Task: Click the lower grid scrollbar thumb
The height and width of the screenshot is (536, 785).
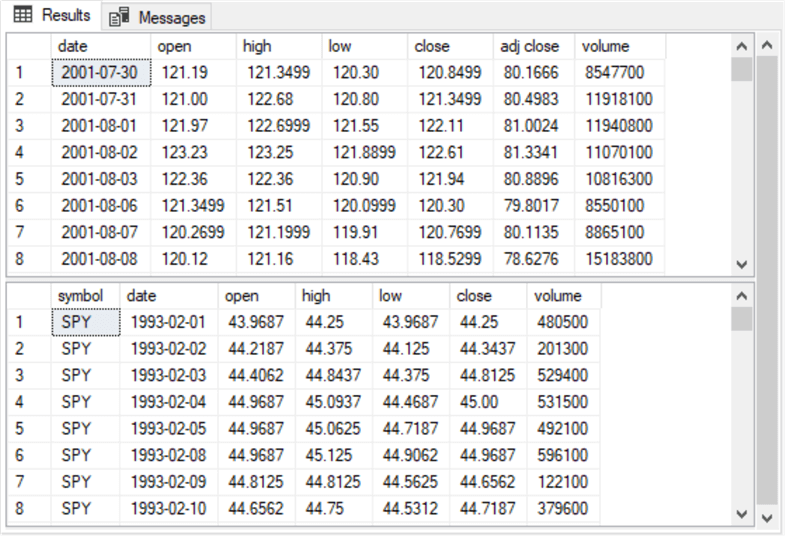Action: 742,319
